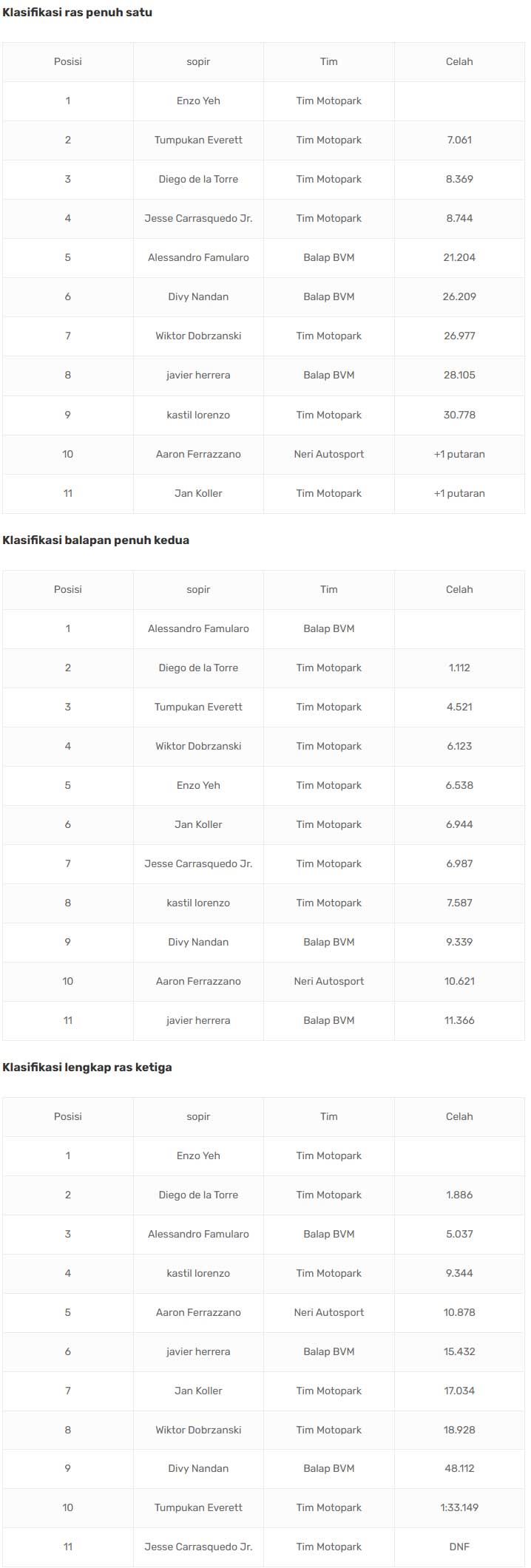Select the "Celah" header of the first table
Image resolution: width=531 pixels, height=1568 pixels.
[x=459, y=62]
